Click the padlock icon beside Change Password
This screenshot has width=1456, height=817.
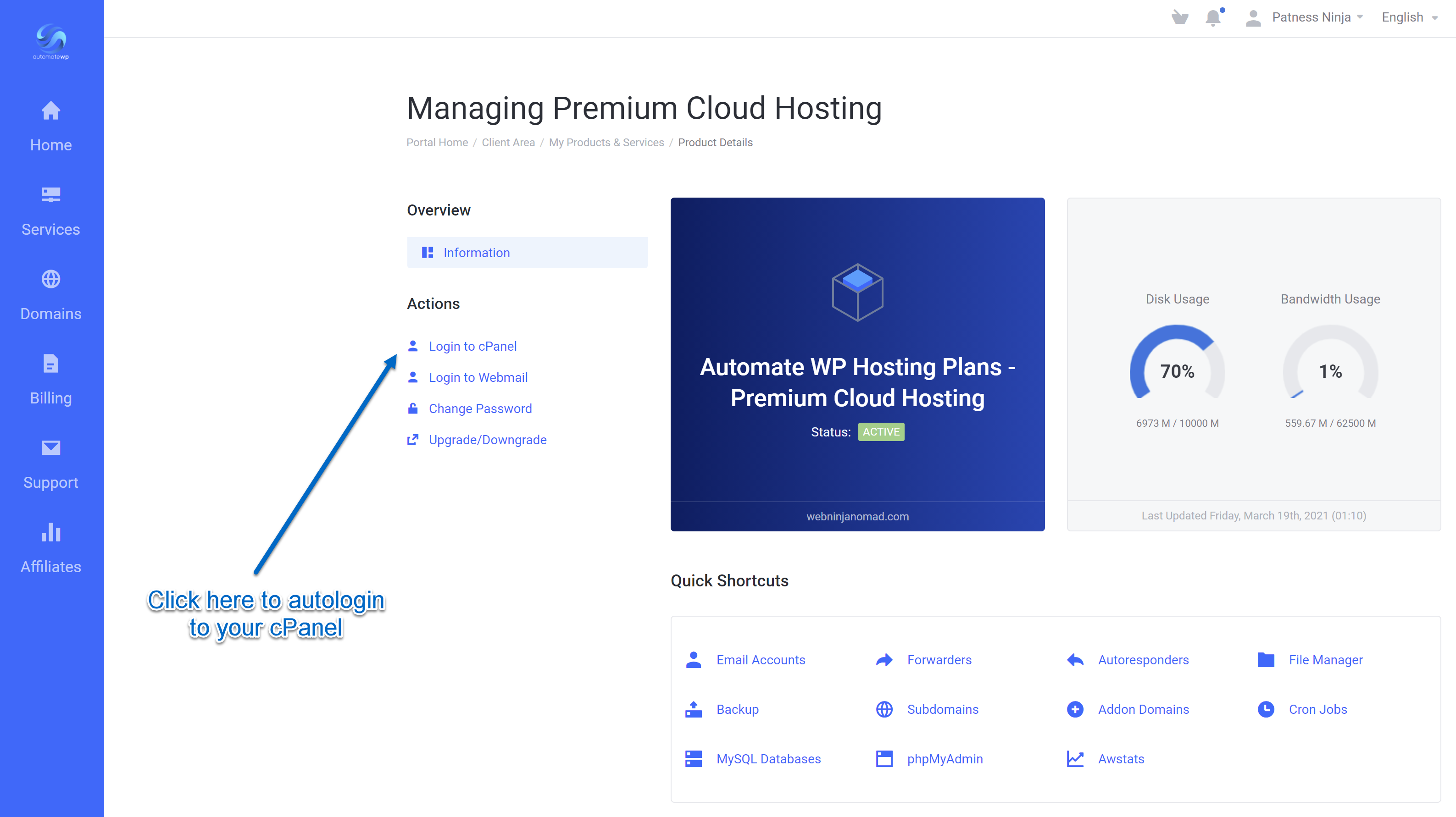(412, 408)
